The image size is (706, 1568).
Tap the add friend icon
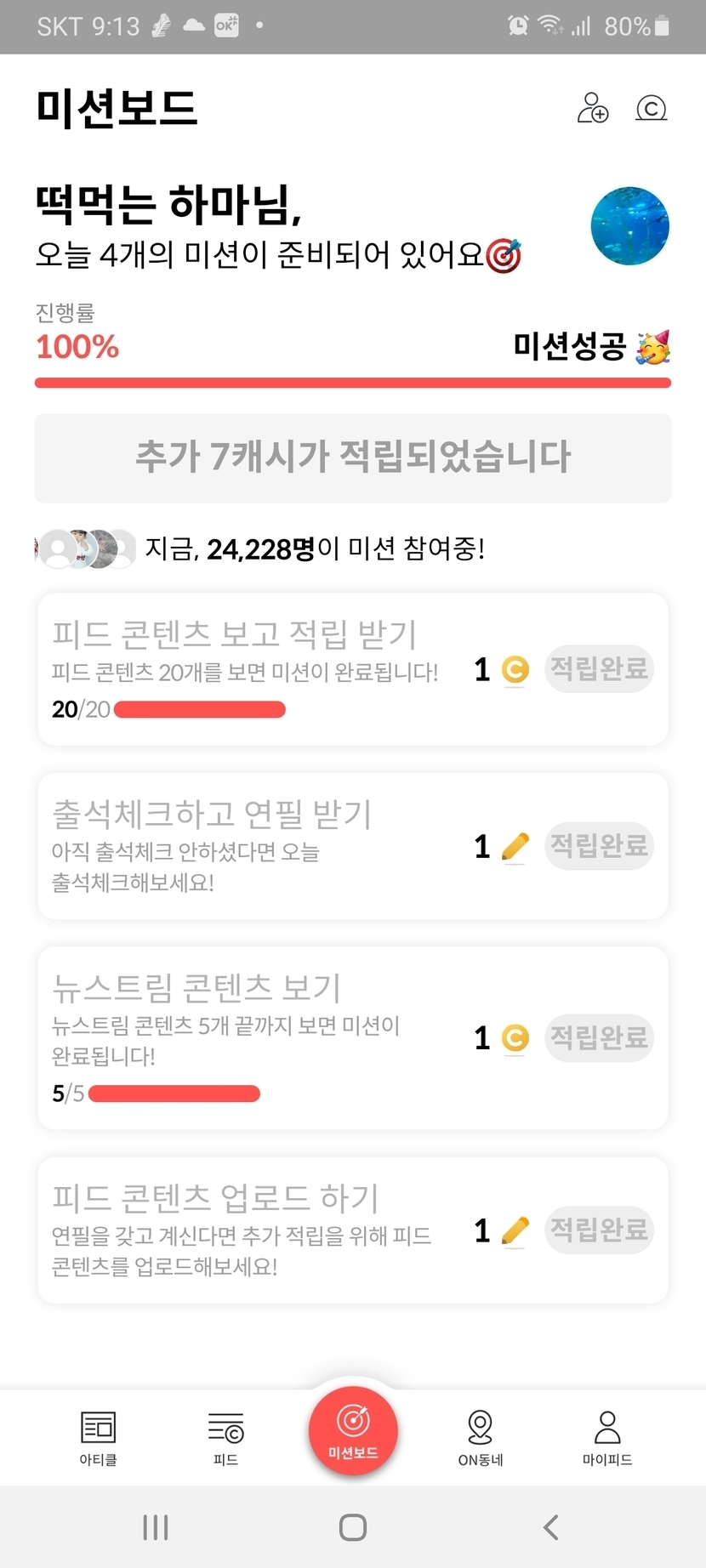coord(593,108)
